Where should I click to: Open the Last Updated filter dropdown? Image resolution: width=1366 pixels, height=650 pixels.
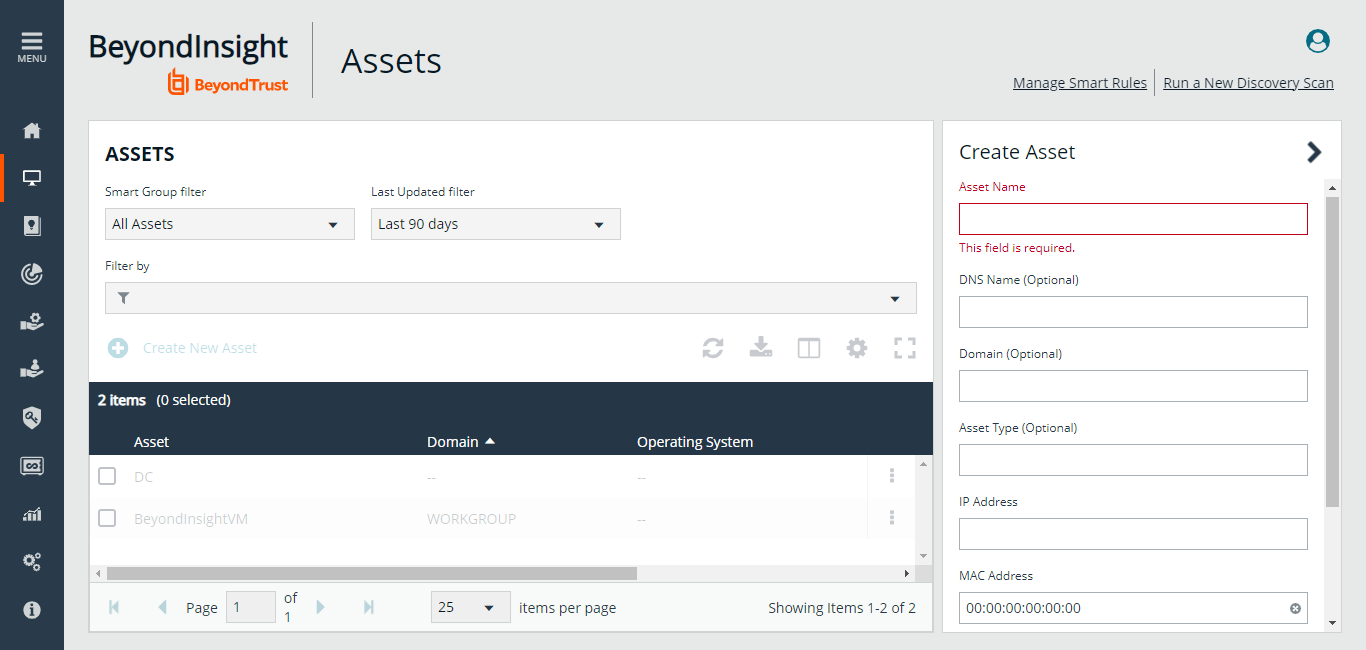click(495, 224)
